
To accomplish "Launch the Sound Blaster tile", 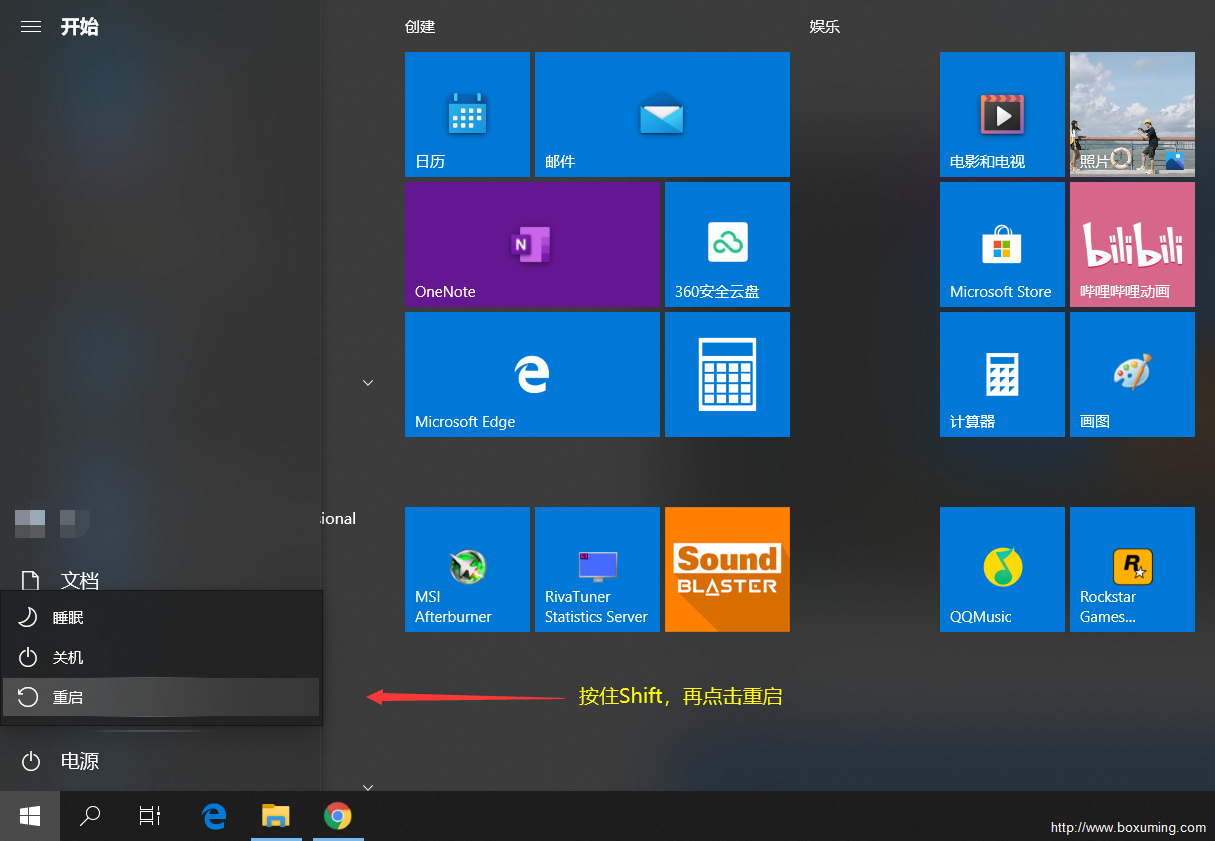I will click(727, 569).
